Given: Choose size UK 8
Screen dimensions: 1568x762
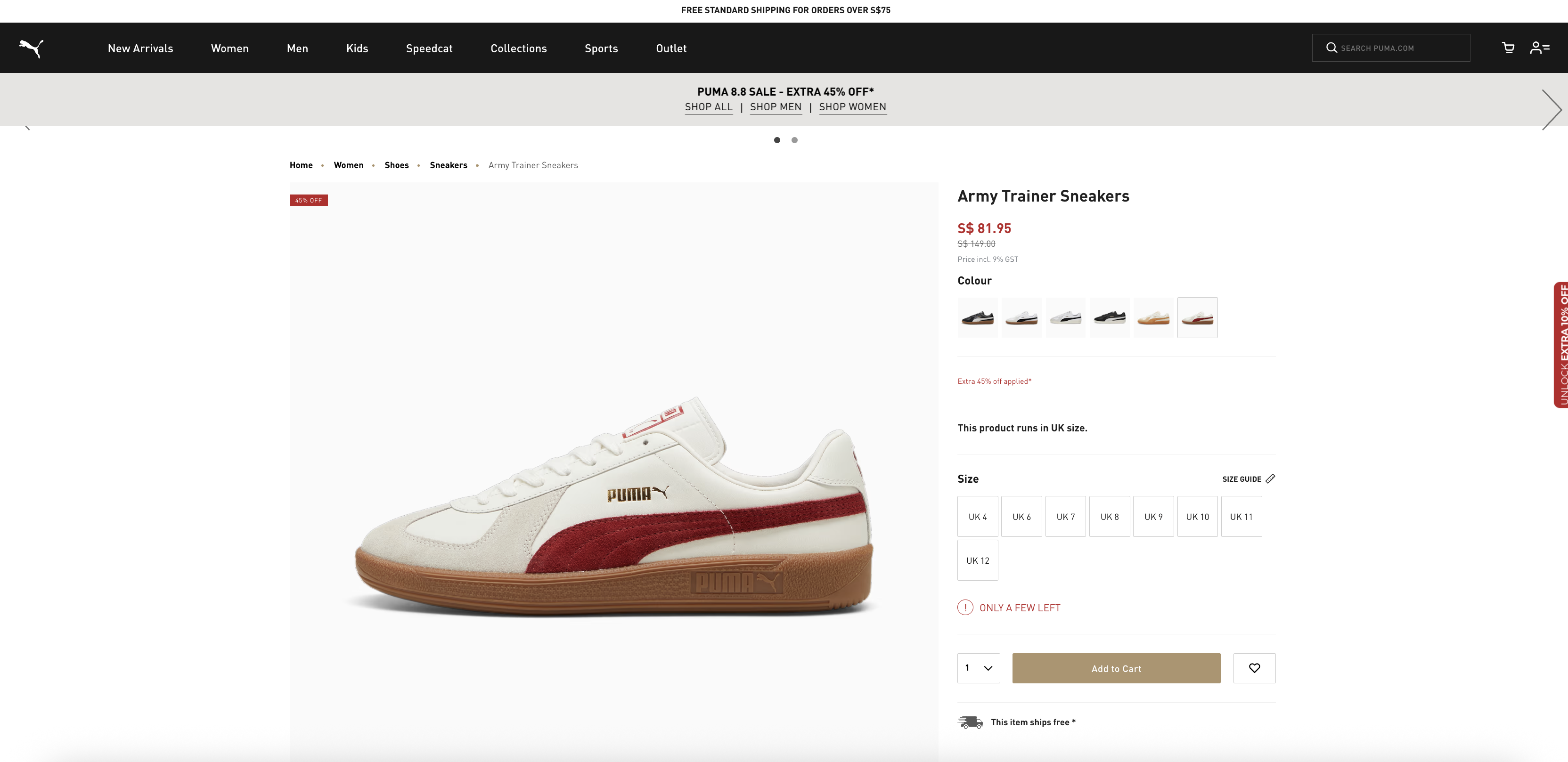Looking at the screenshot, I should [1109, 517].
